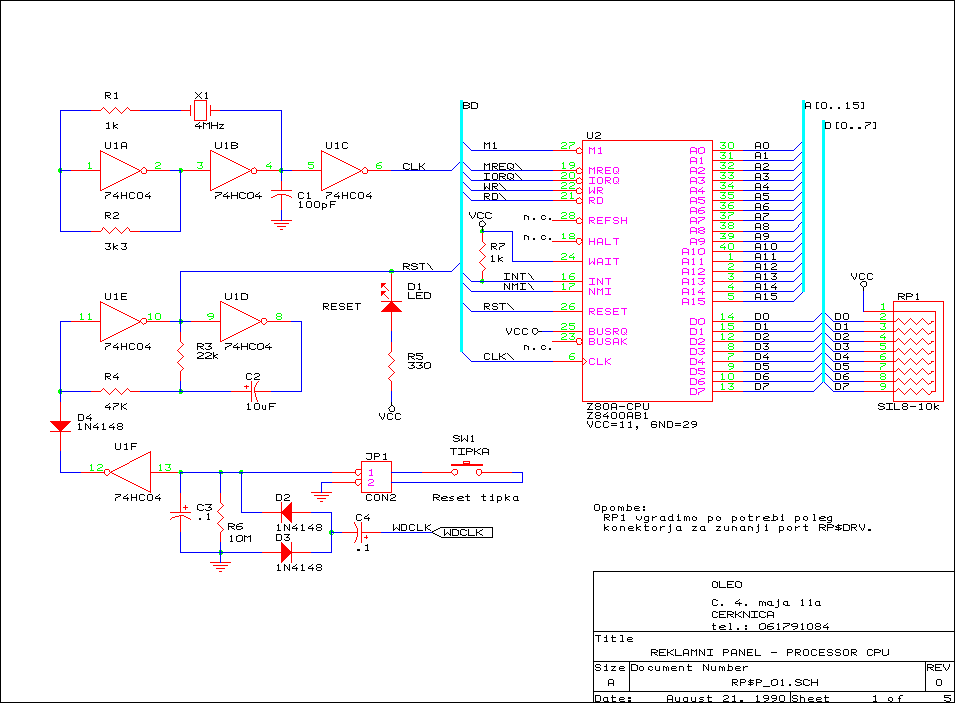Viewport: 955px width, 703px height.
Task: Click the Z8400AB1 part number text
Action: click(618, 415)
